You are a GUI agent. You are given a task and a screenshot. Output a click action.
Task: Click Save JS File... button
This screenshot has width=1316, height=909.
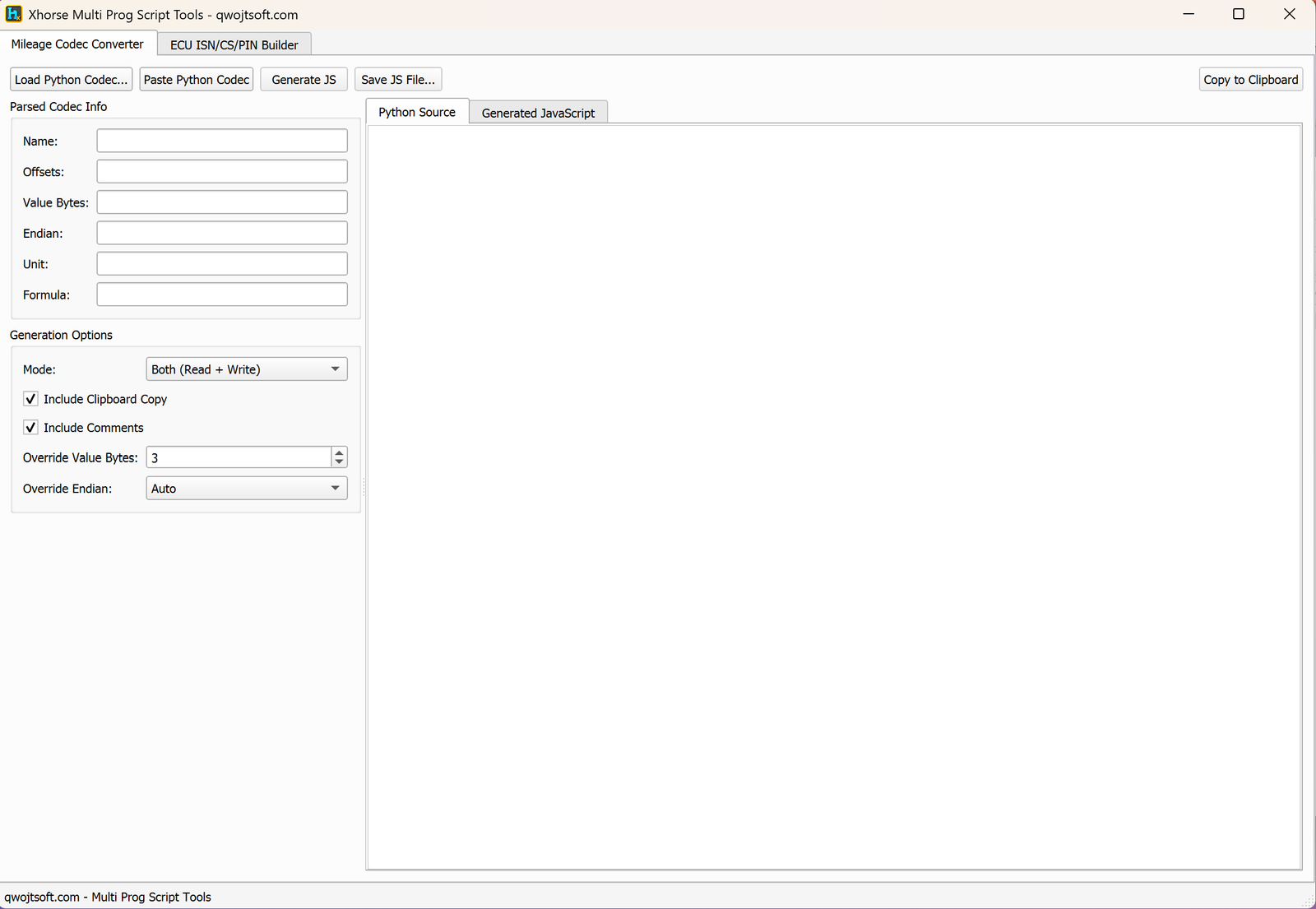point(398,80)
